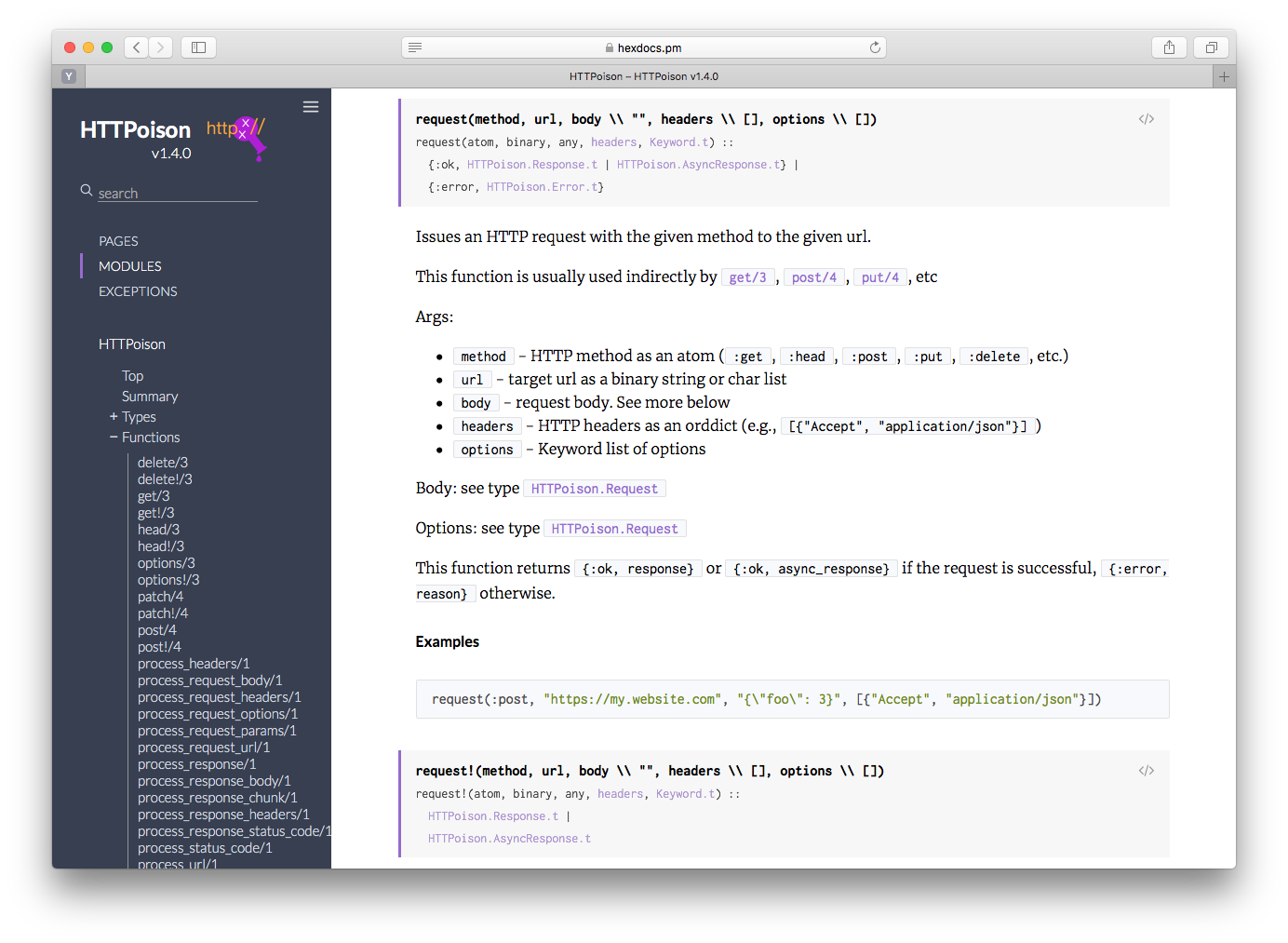Open new tab with plus button

(x=1225, y=76)
